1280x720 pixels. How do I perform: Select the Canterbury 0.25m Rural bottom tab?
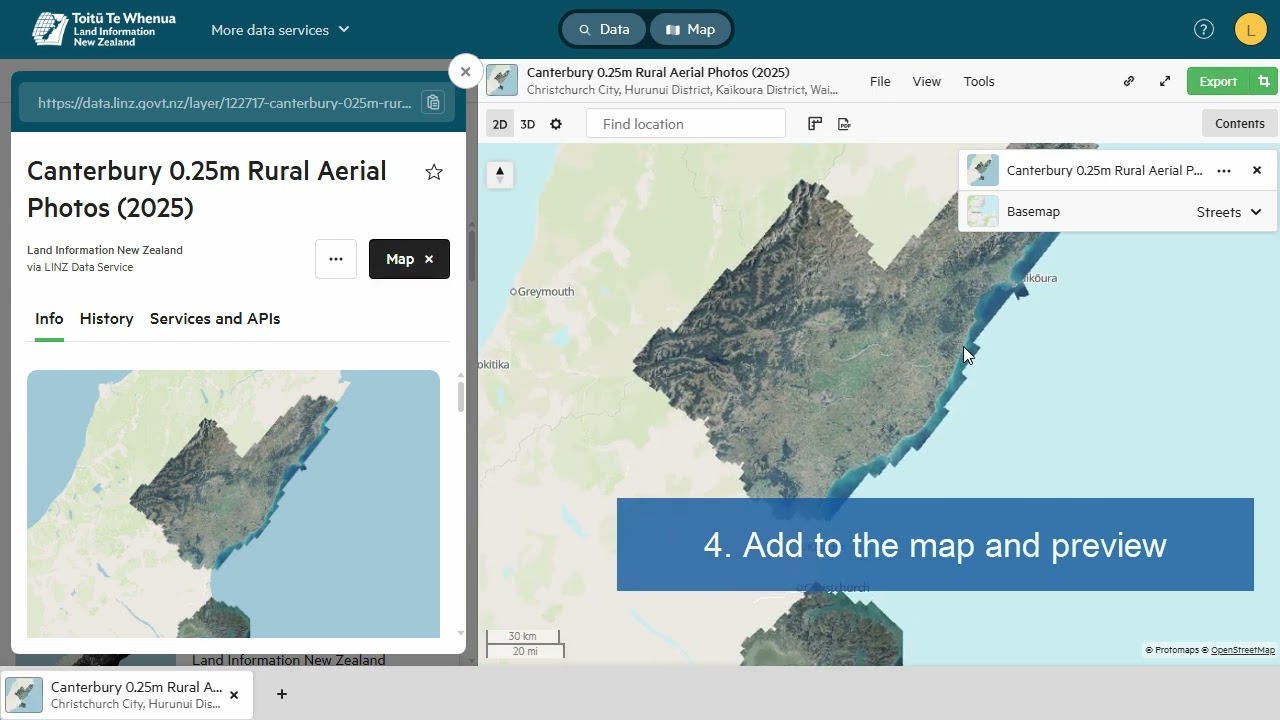[x=127, y=695]
